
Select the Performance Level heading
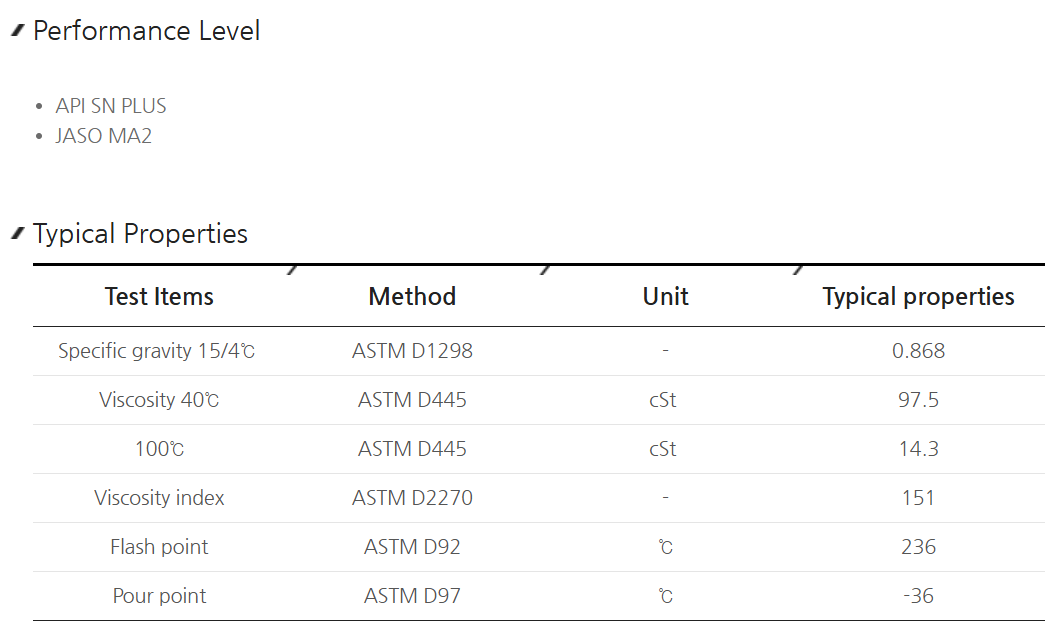(146, 31)
